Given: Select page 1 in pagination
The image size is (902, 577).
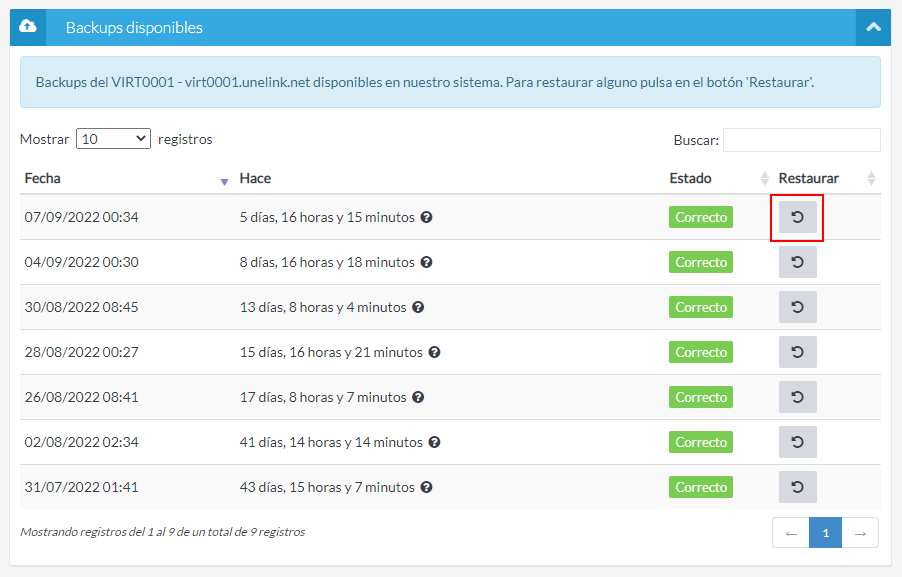Looking at the screenshot, I should click(x=825, y=533).
